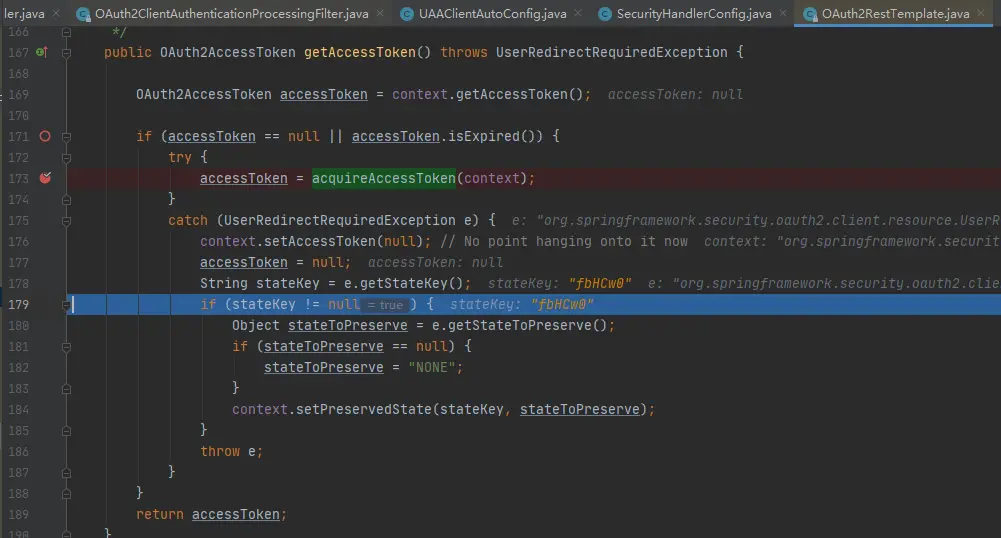Collapse the catch block at line 175
Viewport: 1001px width, 538px height.
pos(66,221)
